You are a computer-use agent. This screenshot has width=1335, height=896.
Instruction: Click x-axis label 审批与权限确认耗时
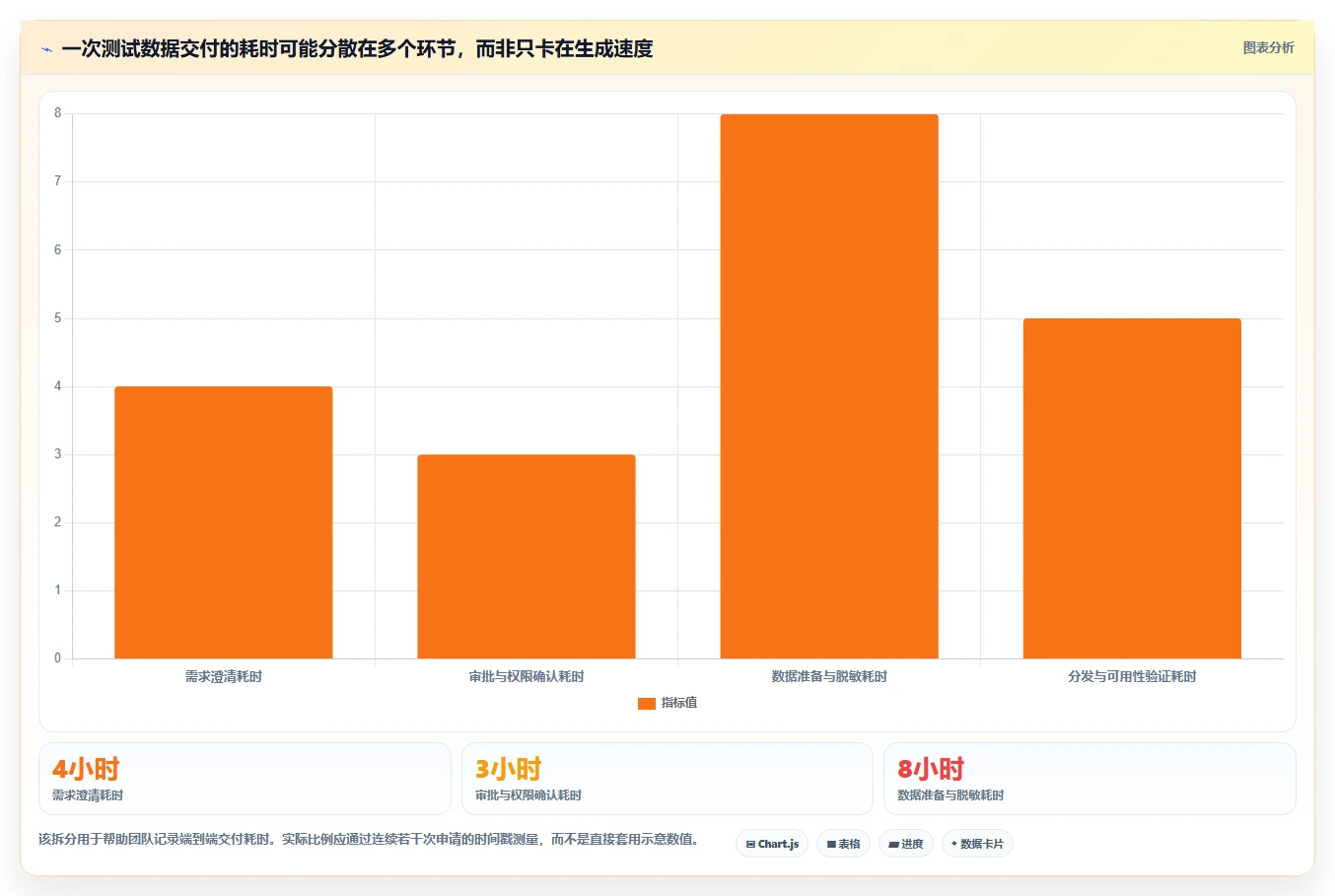(527, 676)
